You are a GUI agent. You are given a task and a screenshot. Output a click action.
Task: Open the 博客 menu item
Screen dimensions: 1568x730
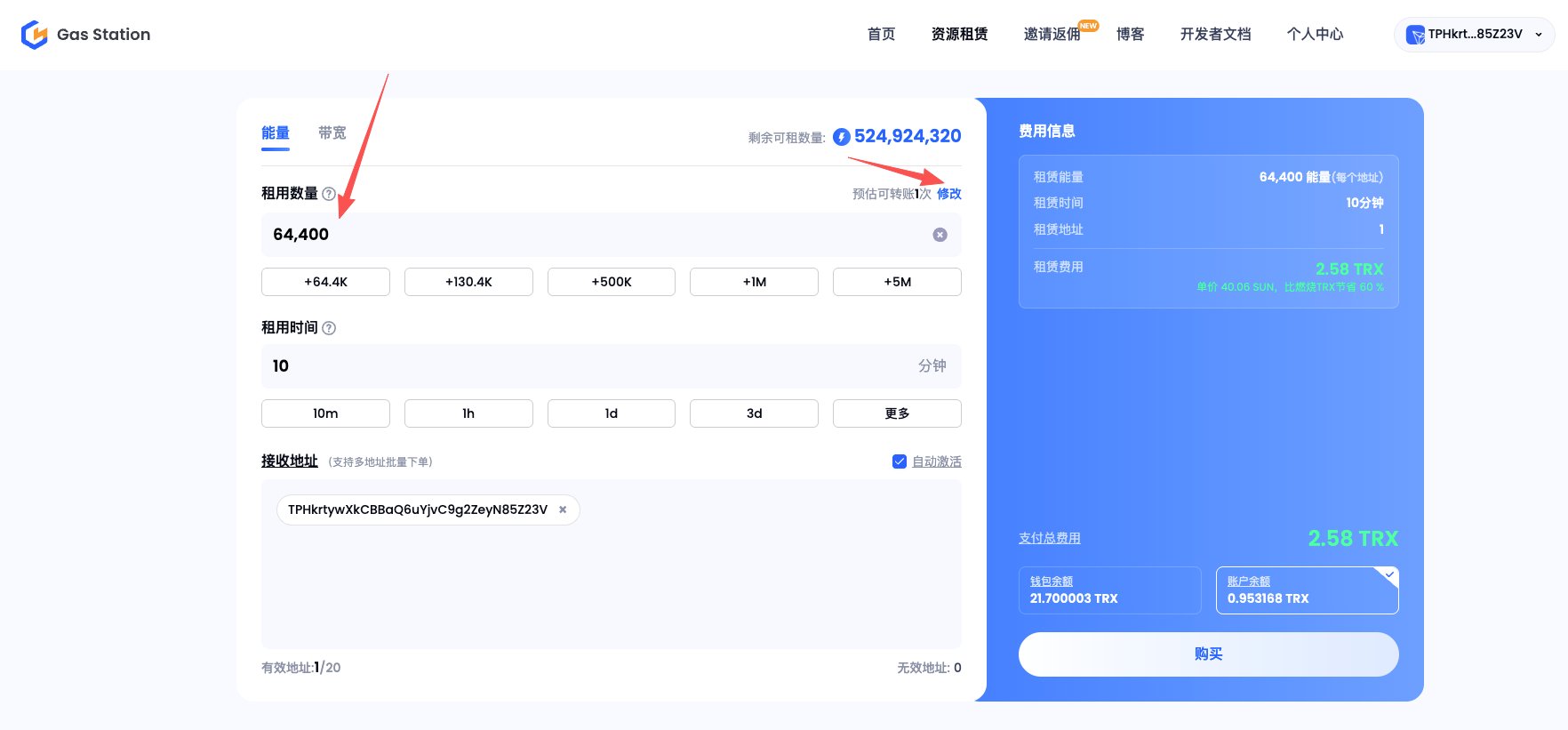coord(1131,35)
